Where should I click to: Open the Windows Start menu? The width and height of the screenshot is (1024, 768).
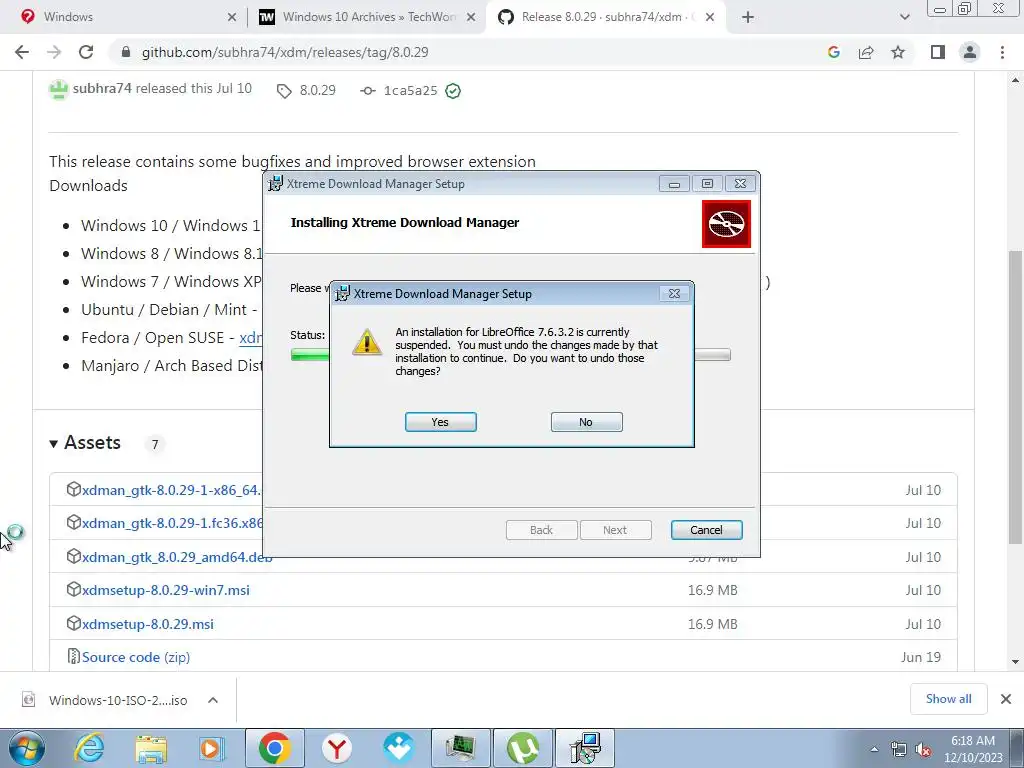point(27,748)
